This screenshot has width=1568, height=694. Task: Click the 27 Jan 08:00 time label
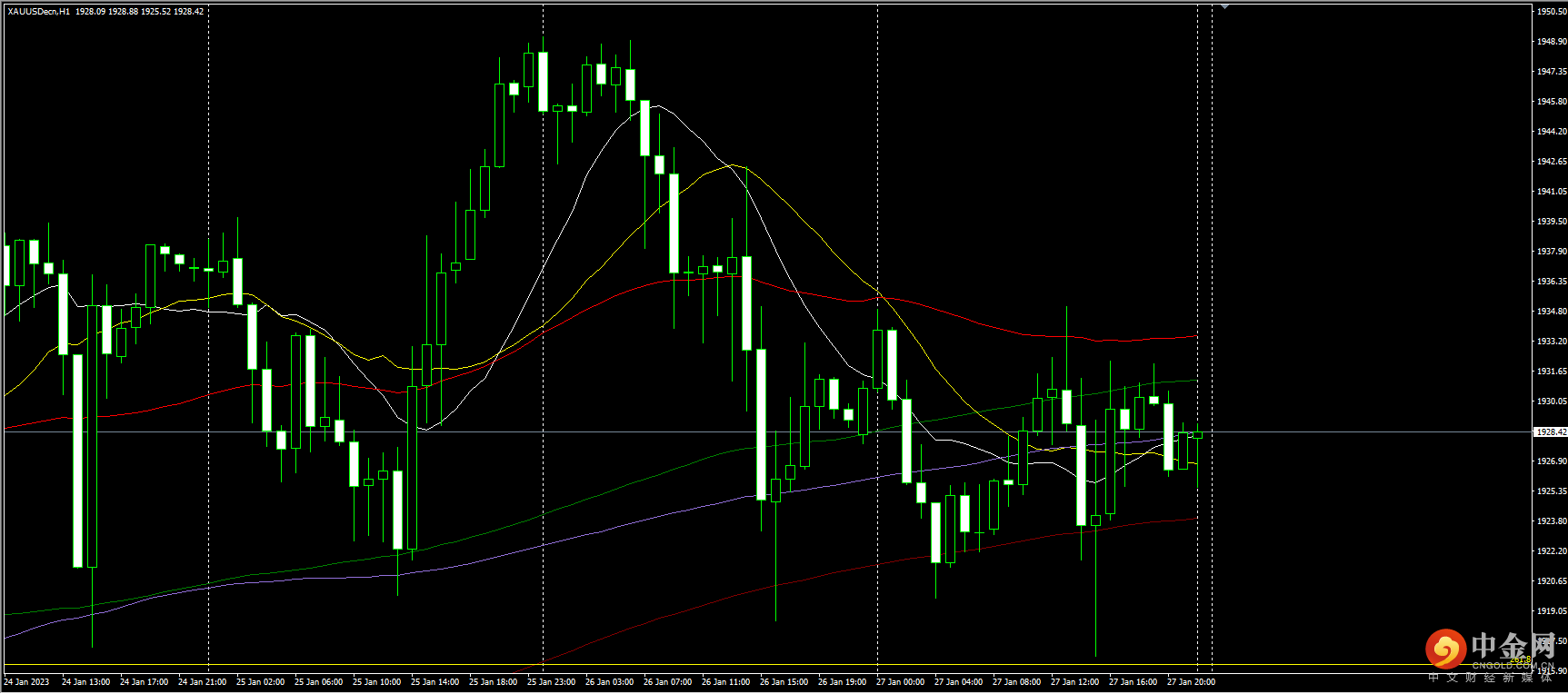(1016, 682)
